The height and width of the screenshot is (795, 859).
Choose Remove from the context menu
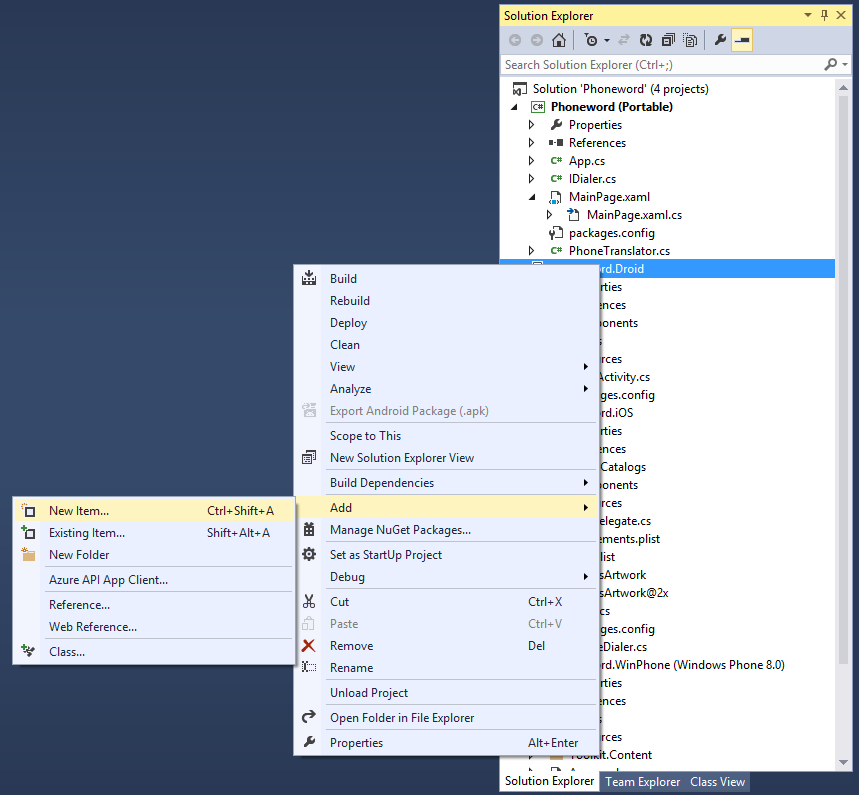pos(446,646)
